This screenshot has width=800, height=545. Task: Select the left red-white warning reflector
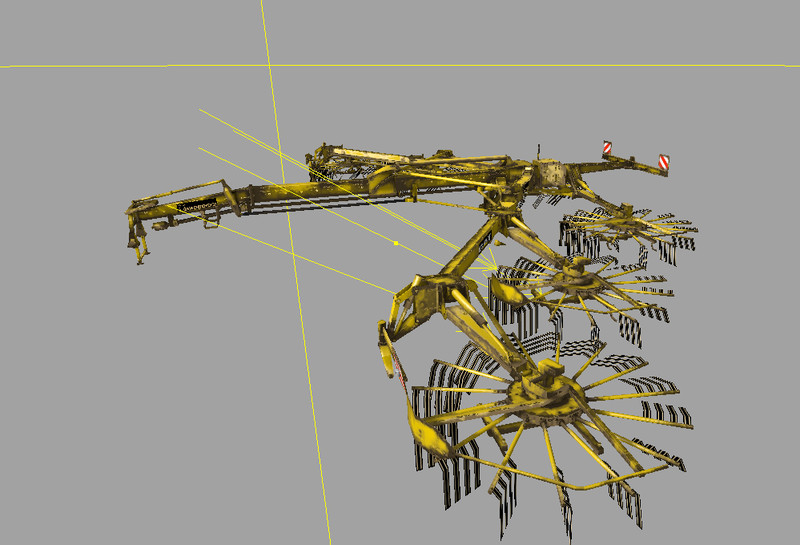click(x=606, y=149)
